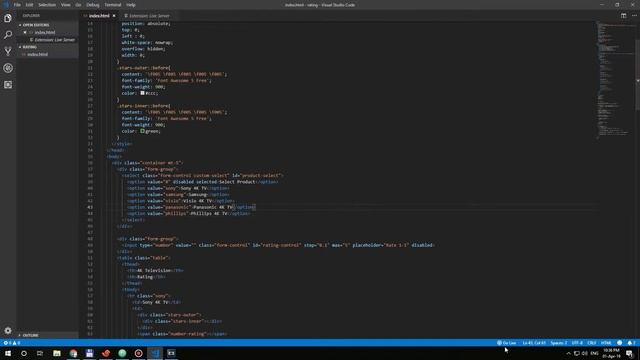640x360 pixels.
Task: Show hidden system tray icons
Action: point(569,353)
